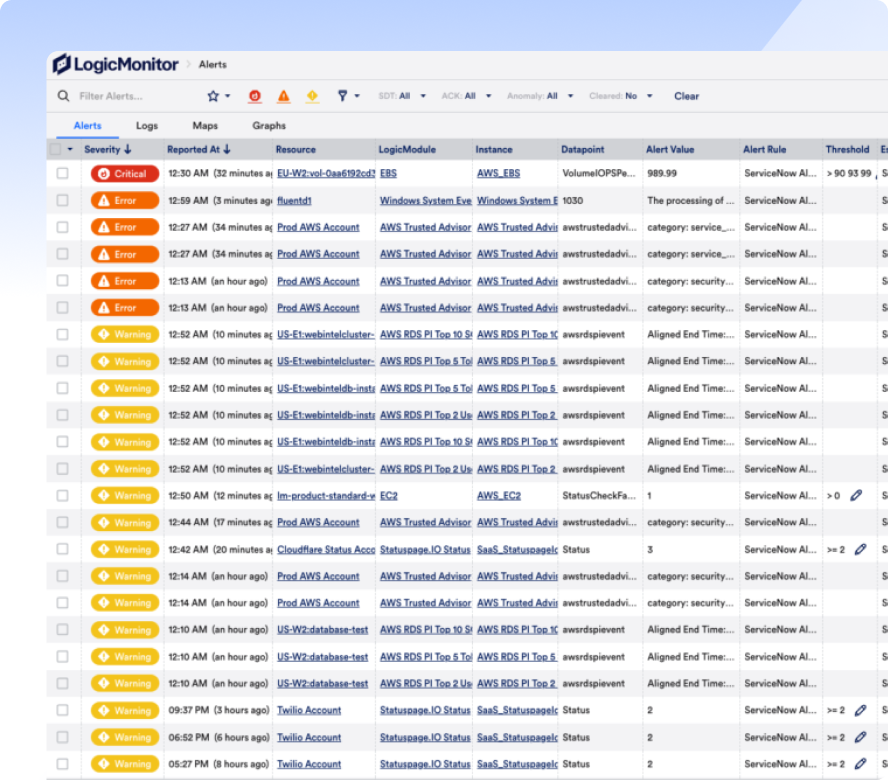This screenshot has width=888, height=780.
Task: Click the '989.99' alert value
Action: coord(662,173)
